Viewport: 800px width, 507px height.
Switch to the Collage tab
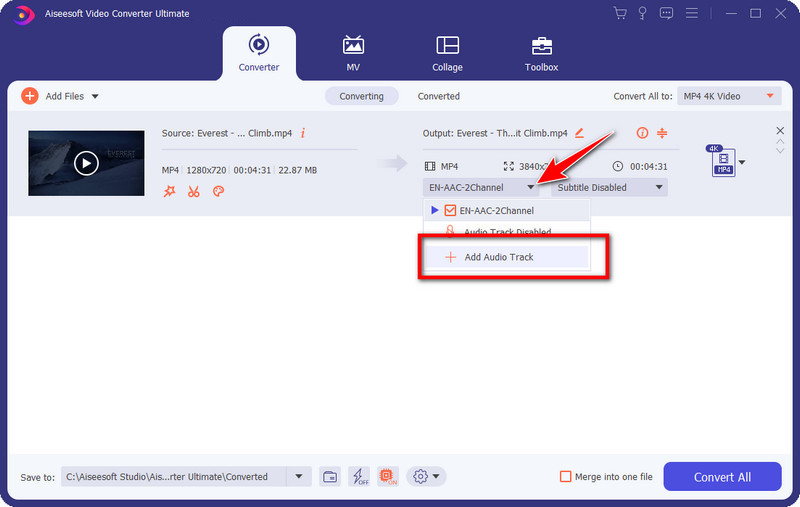pos(447,53)
